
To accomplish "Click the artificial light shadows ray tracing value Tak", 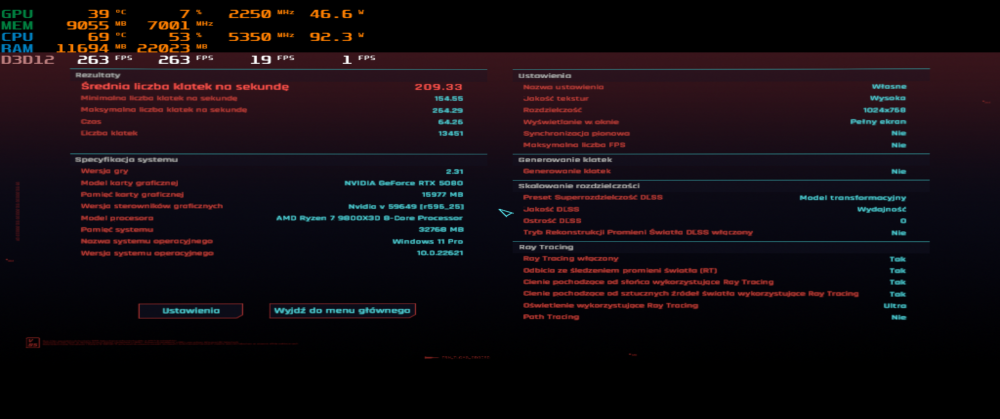I will [x=898, y=294].
